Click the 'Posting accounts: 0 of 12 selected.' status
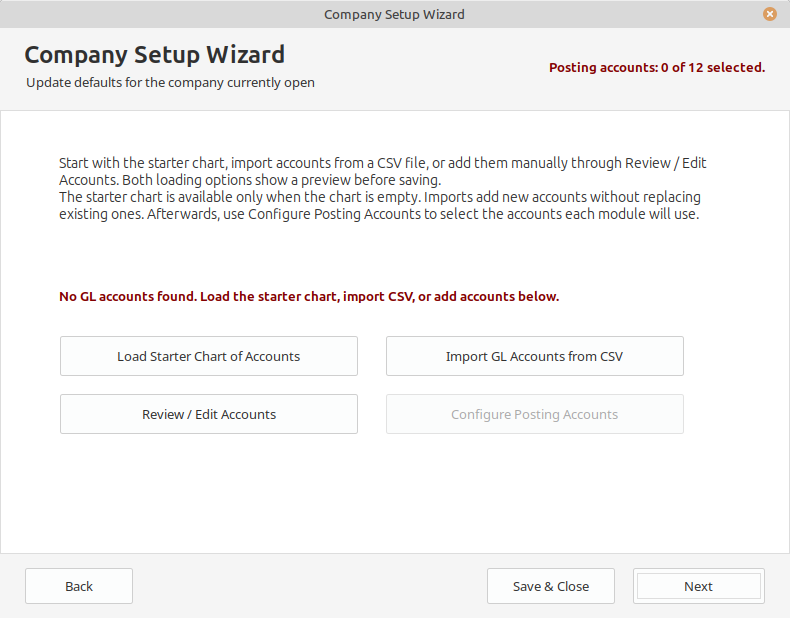The image size is (790, 618). coord(657,67)
